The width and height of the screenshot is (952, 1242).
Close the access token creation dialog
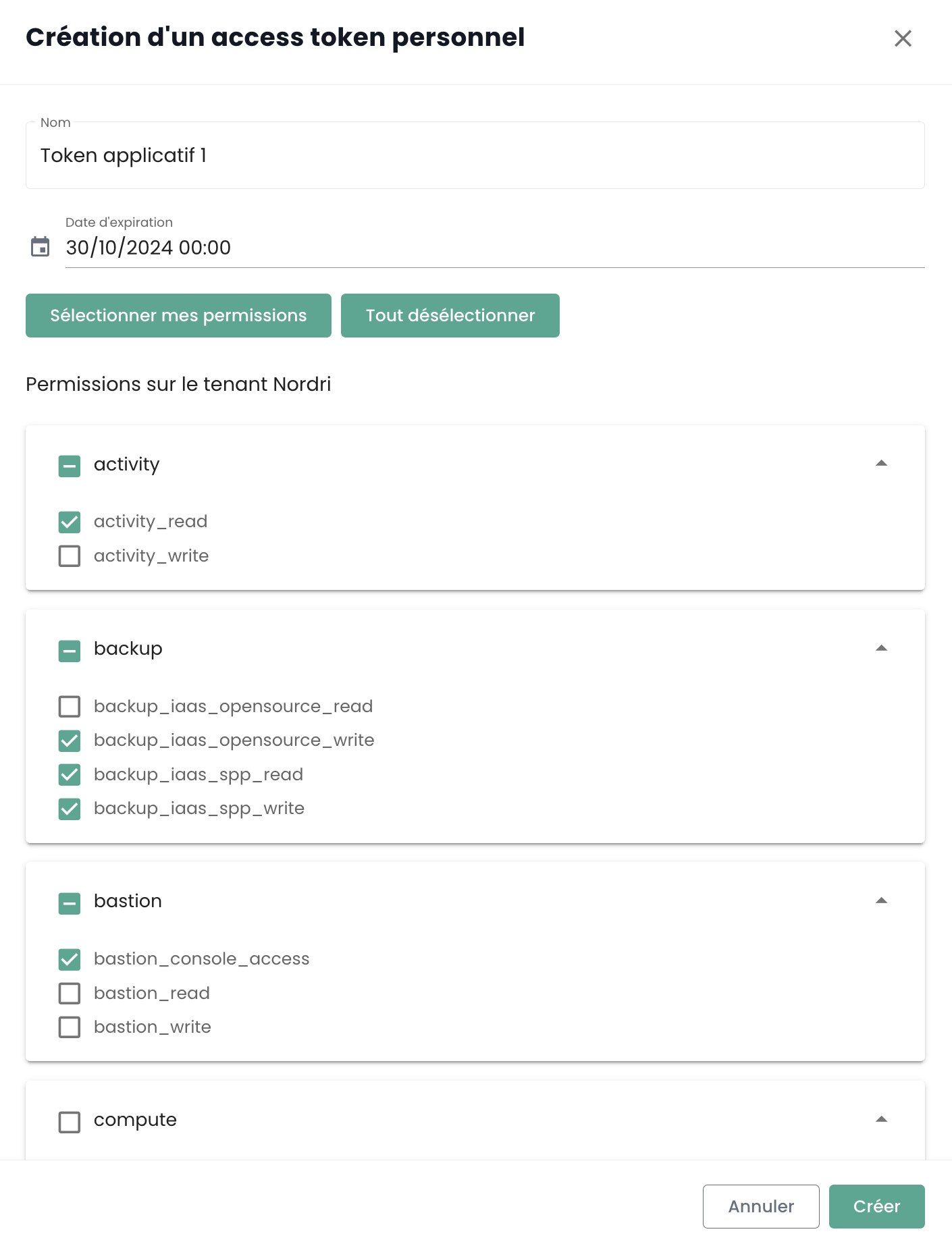[903, 38]
